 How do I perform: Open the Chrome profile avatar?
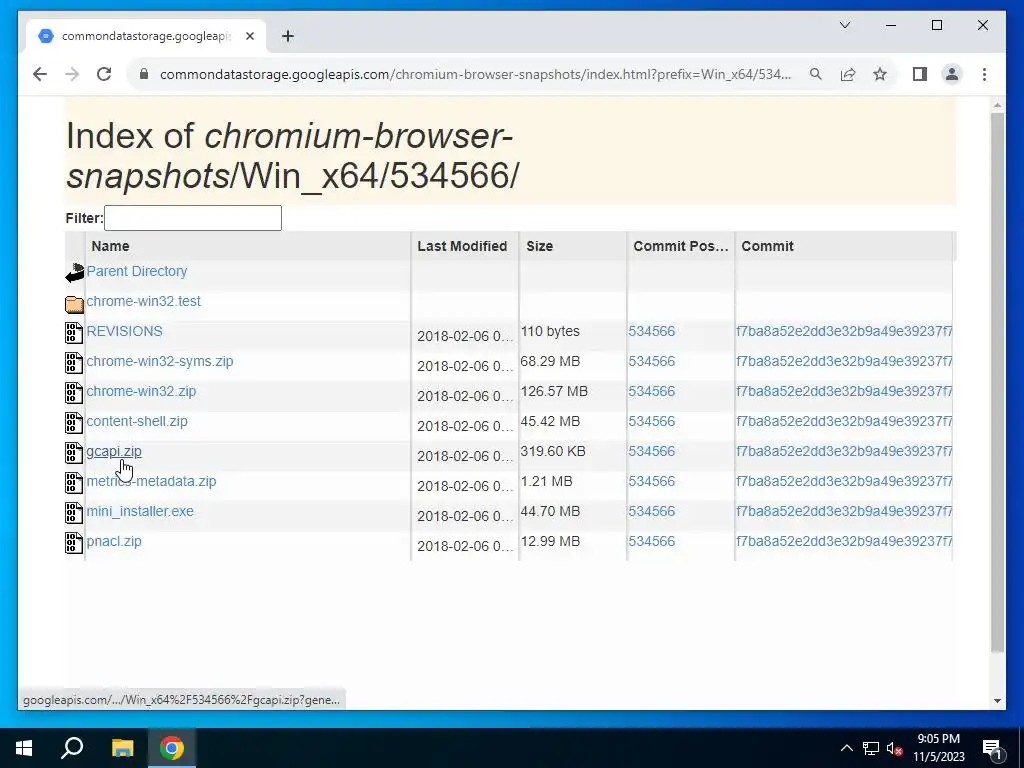(952, 74)
